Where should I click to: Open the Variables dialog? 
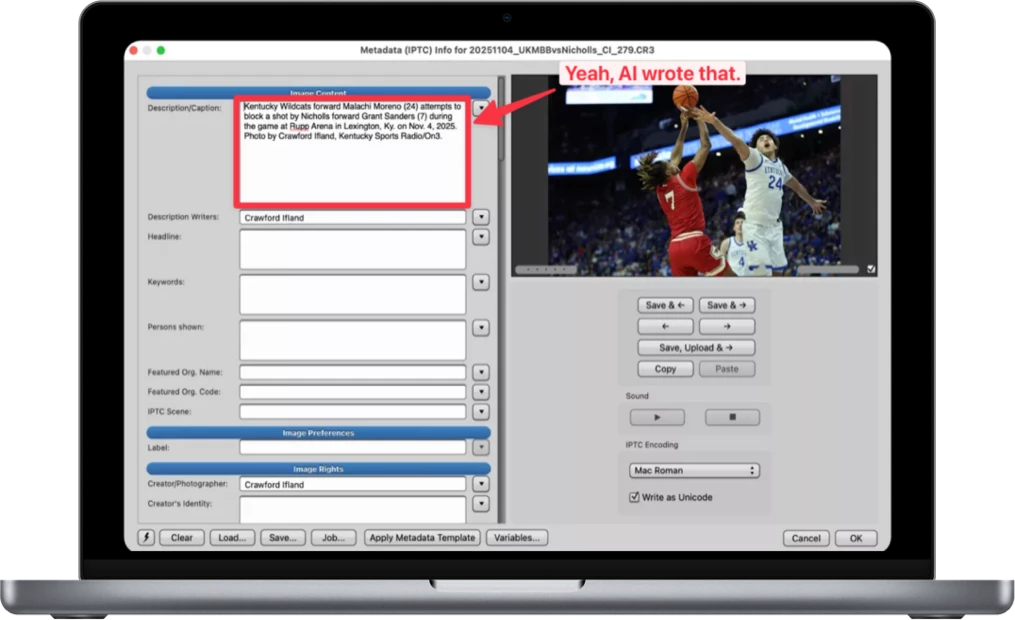pos(516,538)
